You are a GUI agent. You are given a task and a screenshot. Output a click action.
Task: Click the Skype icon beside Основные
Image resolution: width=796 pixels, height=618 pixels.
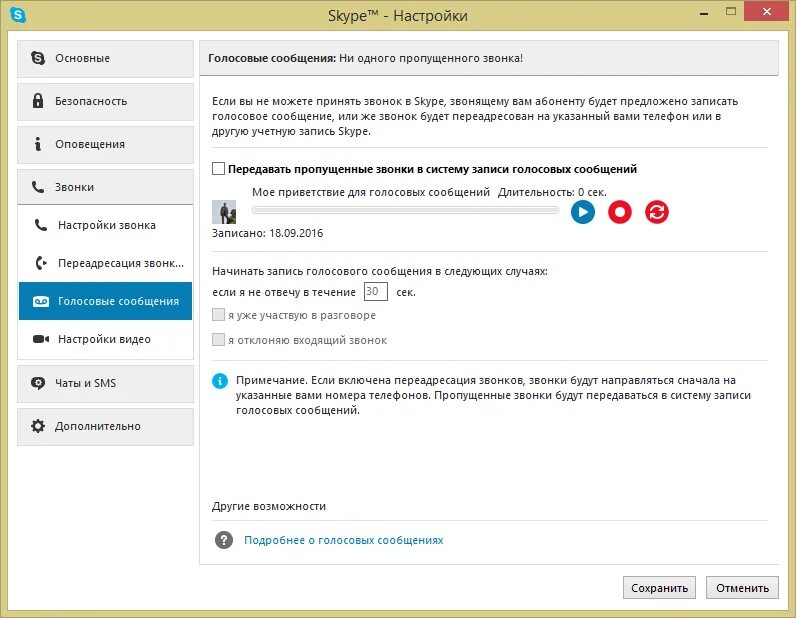[38, 57]
